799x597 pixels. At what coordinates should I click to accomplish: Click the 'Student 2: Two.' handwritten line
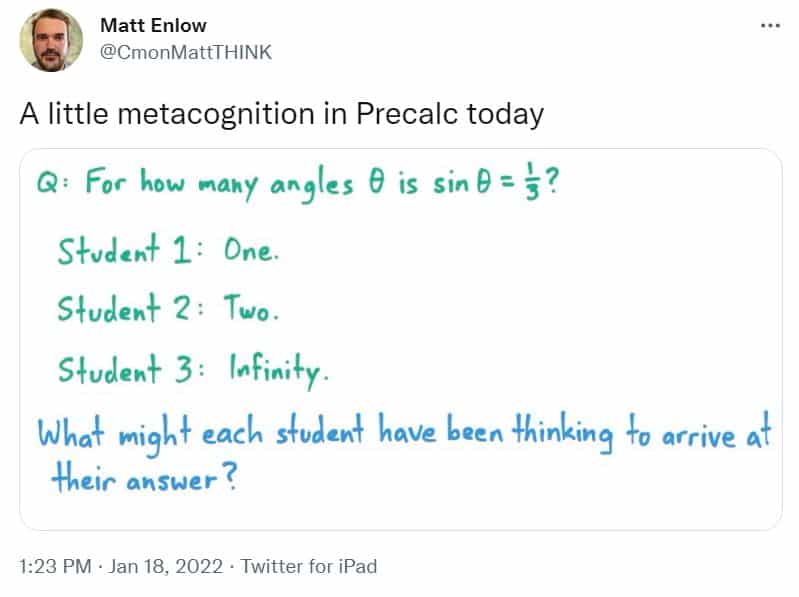coord(168,309)
